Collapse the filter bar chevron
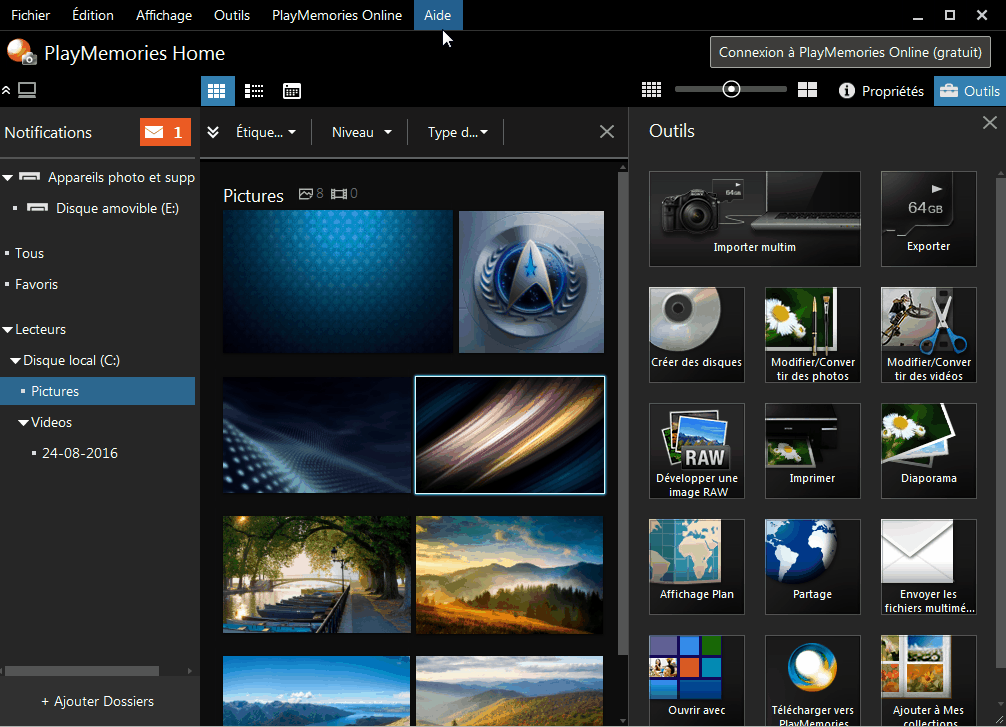The width and height of the screenshot is (1006, 727). pos(213,132)
